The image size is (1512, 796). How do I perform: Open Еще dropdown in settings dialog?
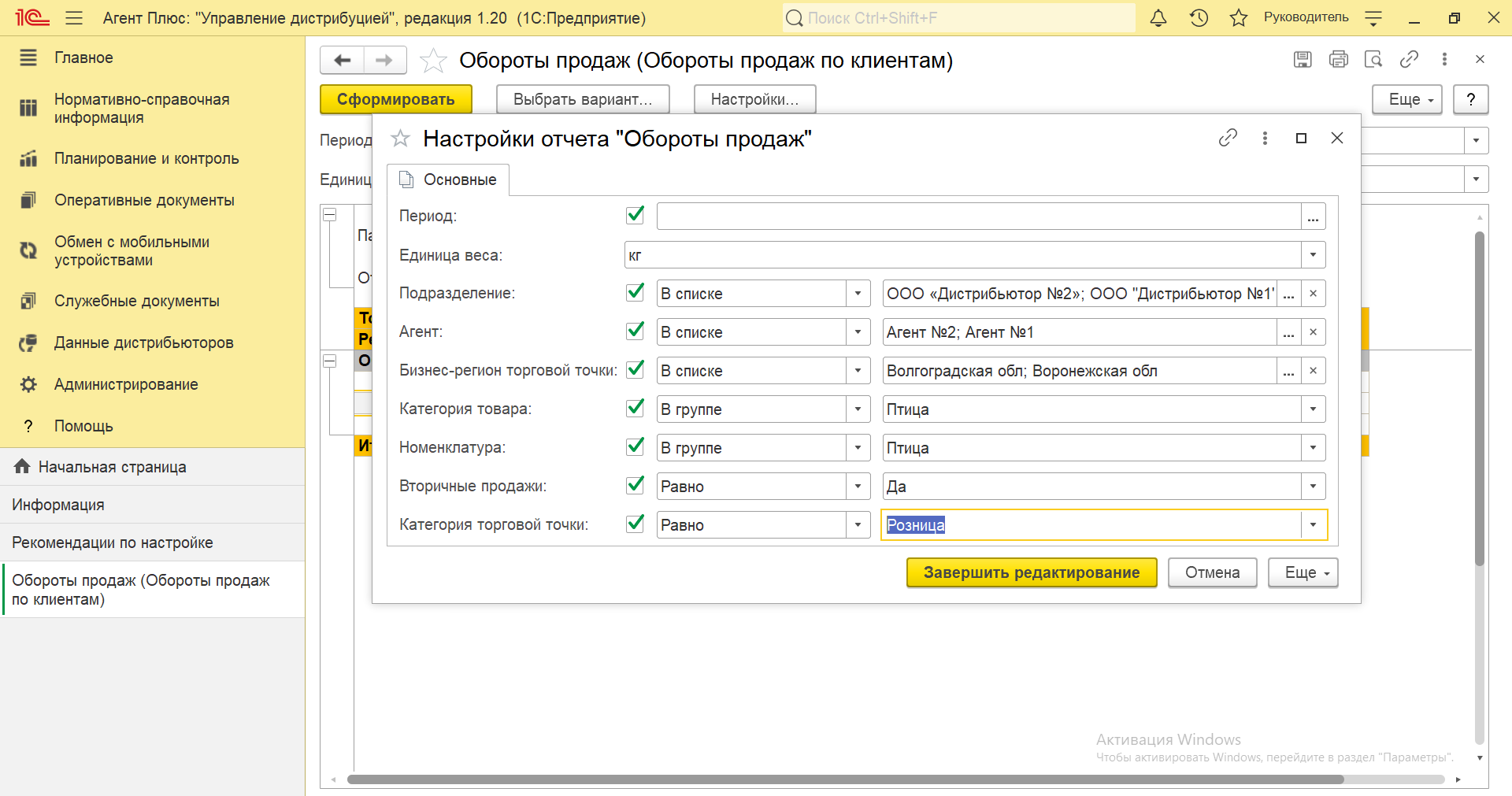tap(1303, 572)
